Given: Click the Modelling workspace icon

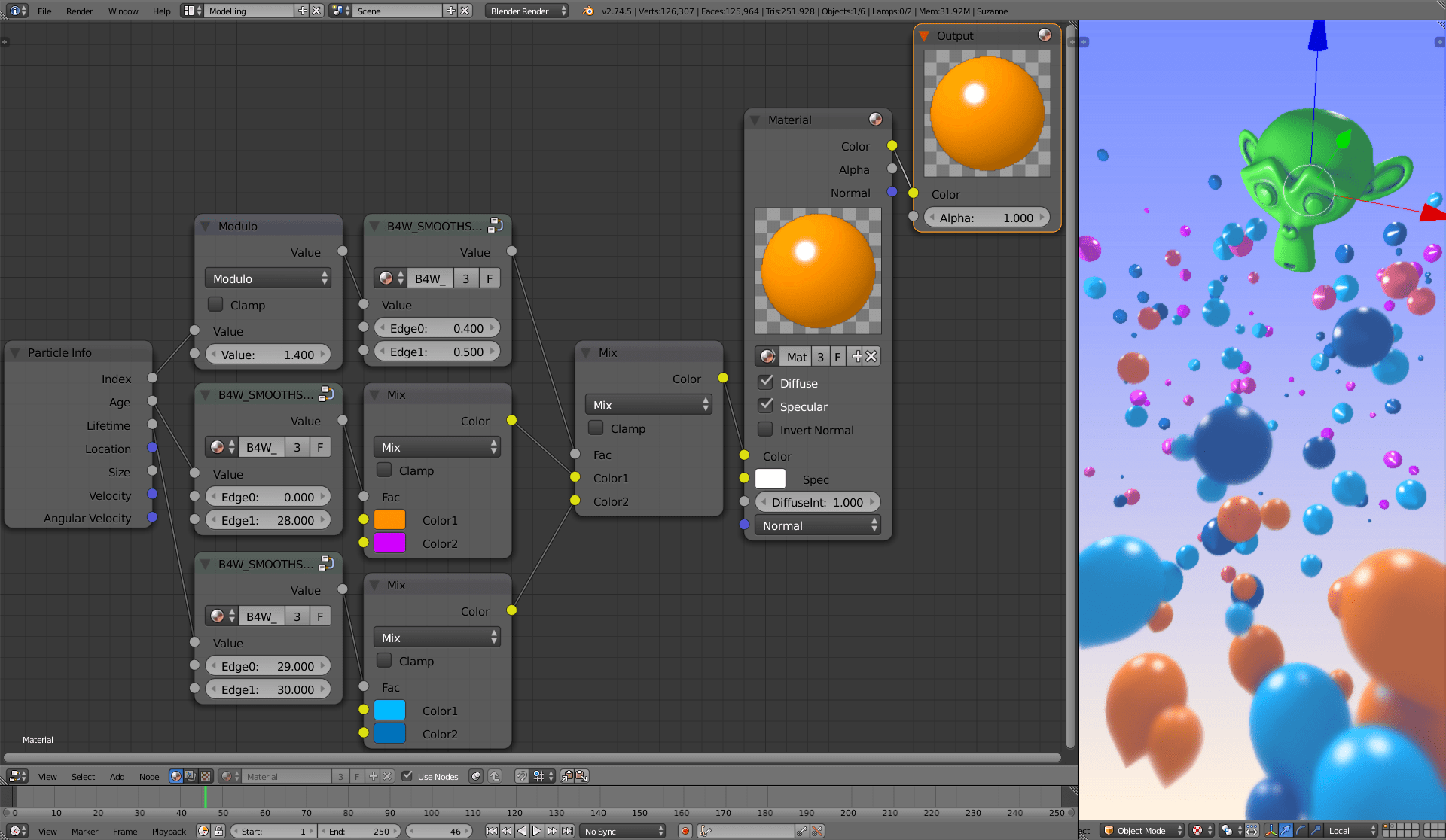Looking at the screenshot, I should pyautogui.click(x=191, y=11).
